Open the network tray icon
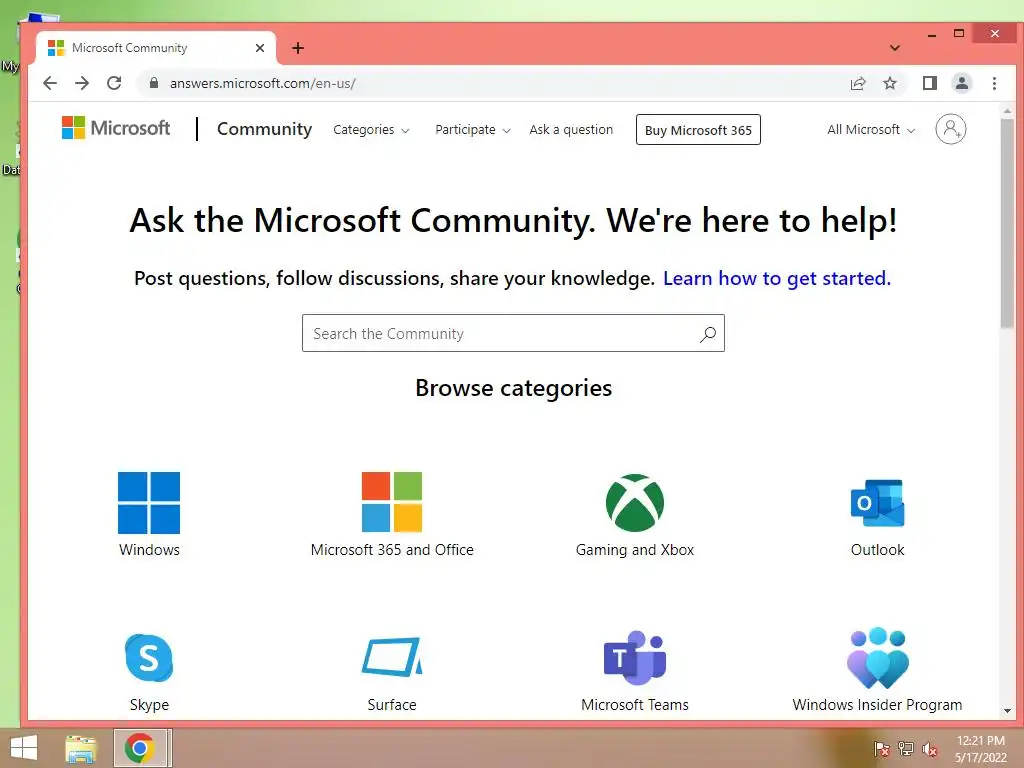 906,749
